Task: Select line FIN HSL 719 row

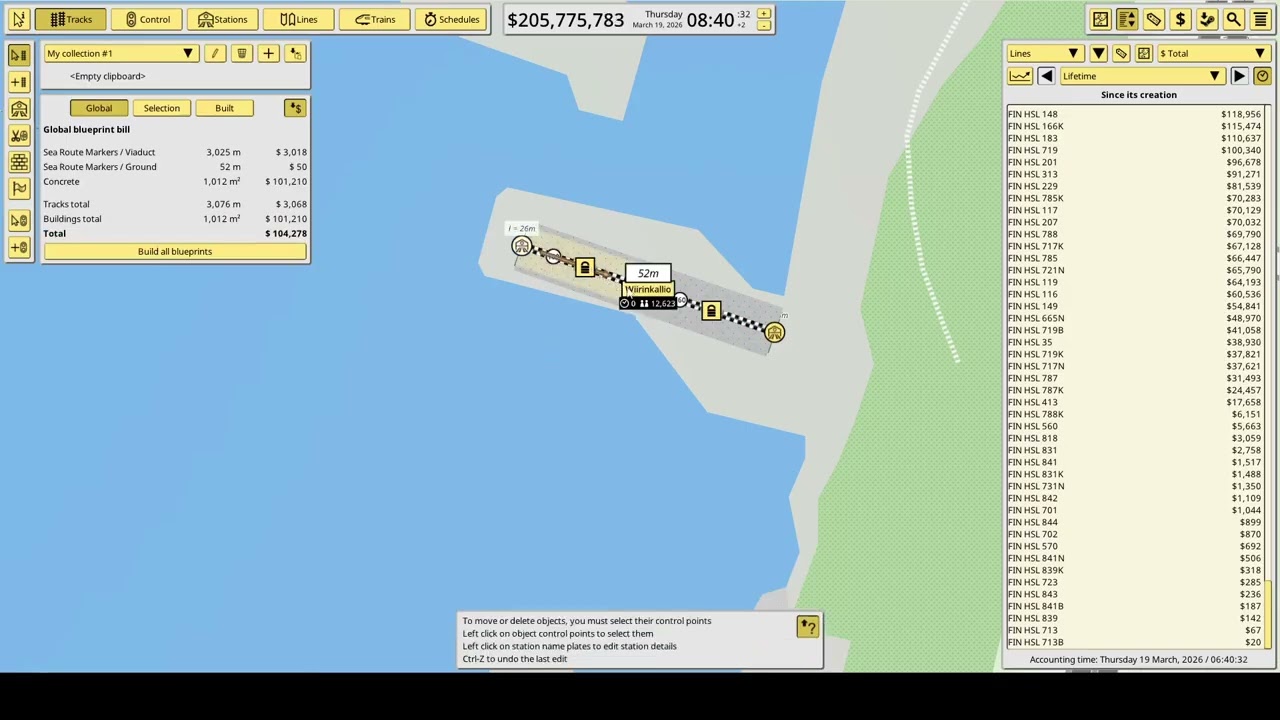Action: tap(1134, 150)
